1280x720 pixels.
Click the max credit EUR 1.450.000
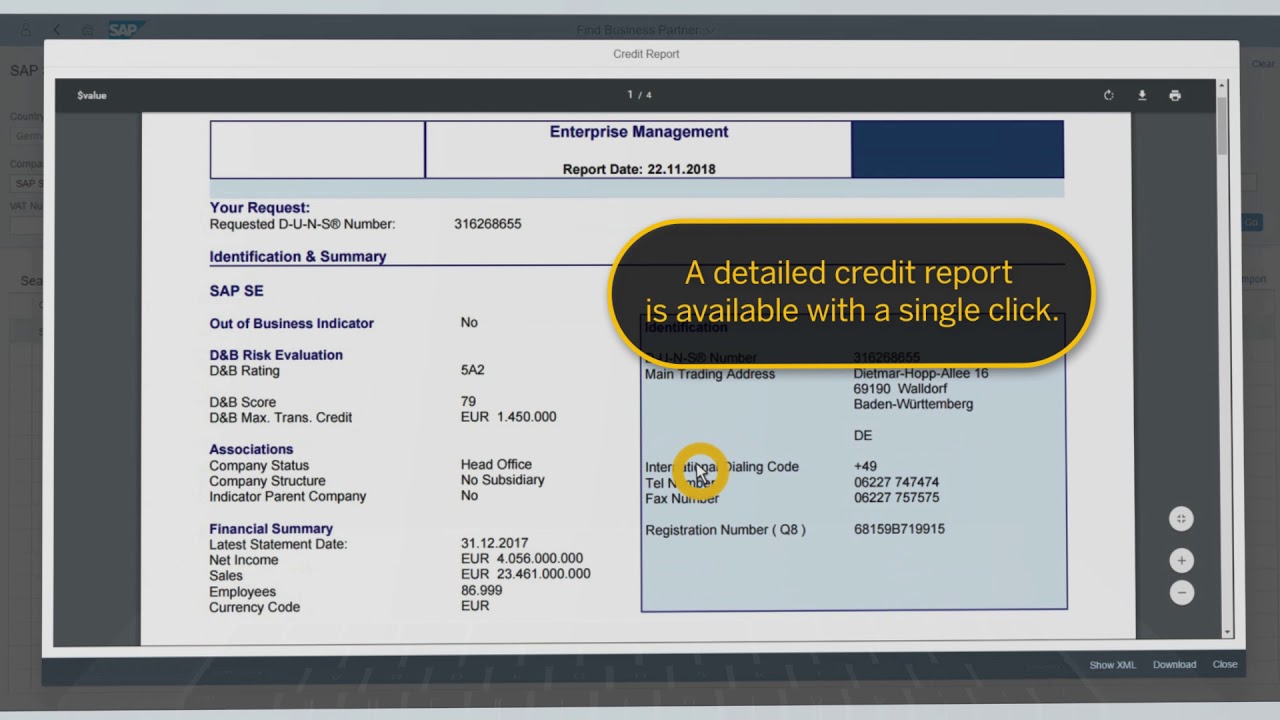508,417
